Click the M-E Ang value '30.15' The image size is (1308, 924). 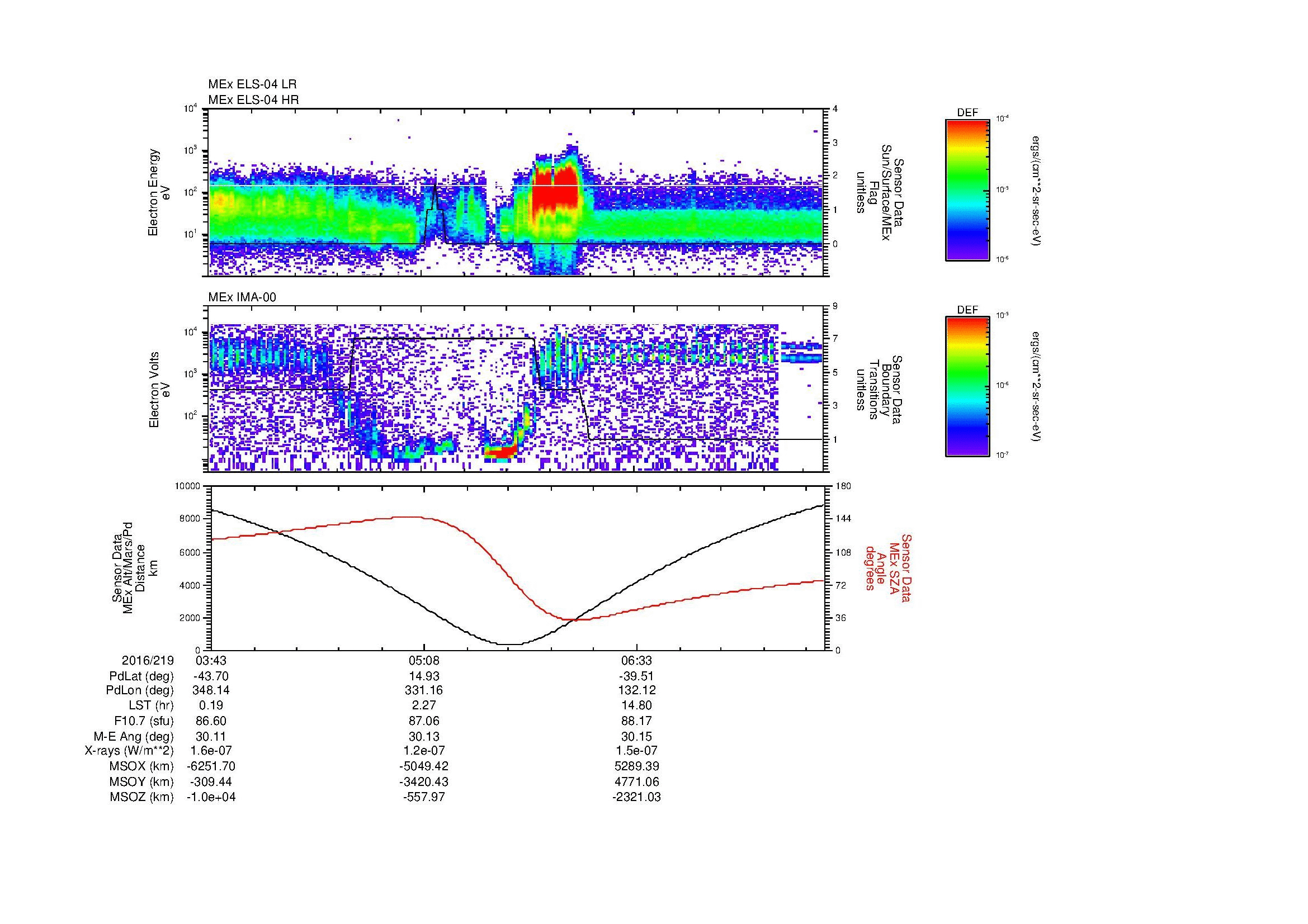636,736
